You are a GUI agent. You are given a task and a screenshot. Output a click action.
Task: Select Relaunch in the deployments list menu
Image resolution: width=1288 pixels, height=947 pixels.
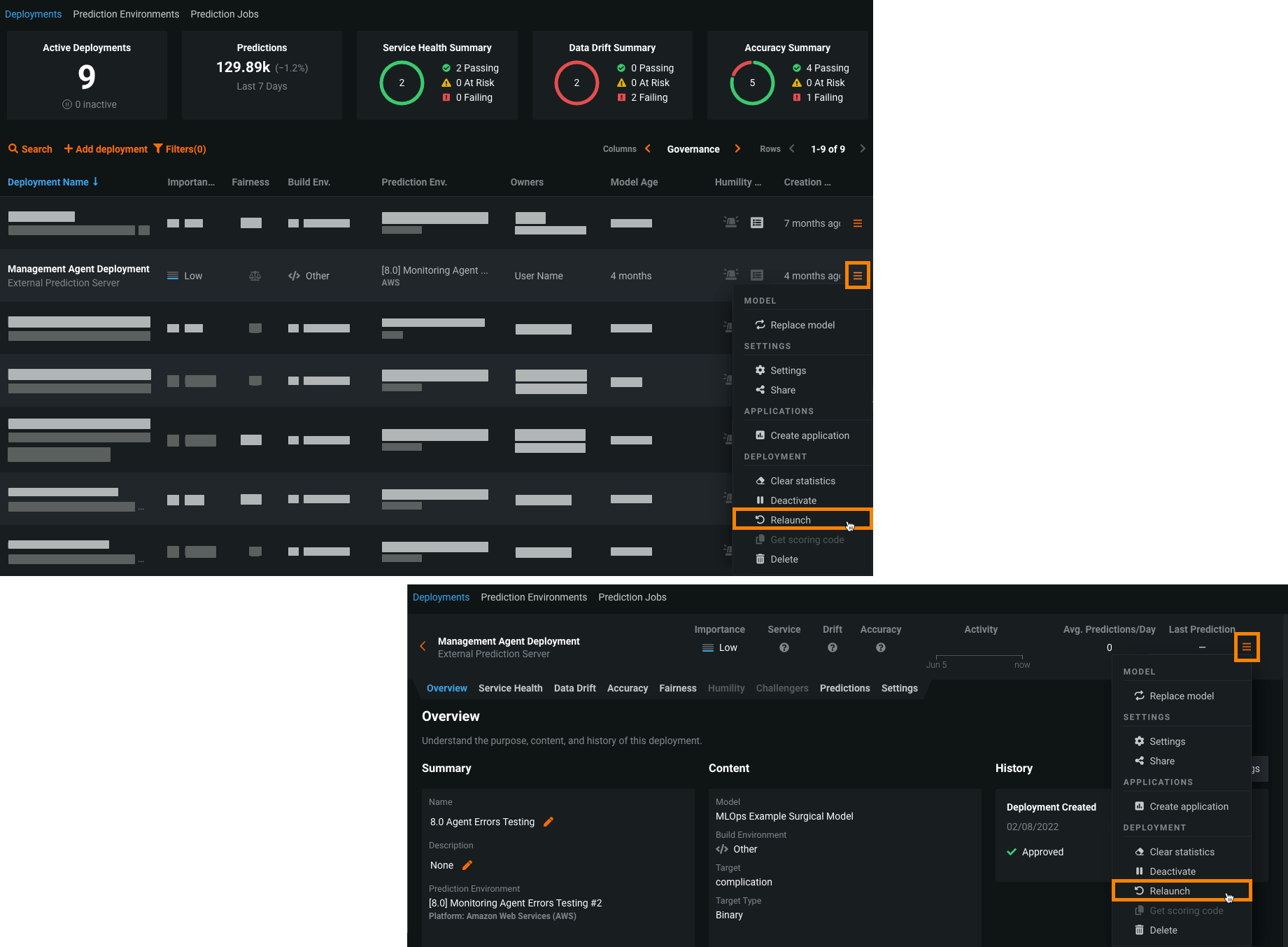click(x=791, y=520)
